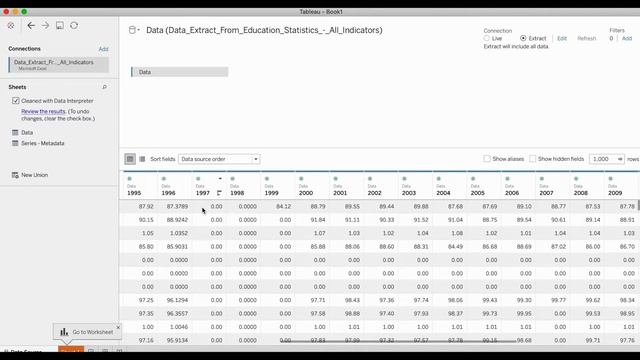The height and width of the screenshot is (360, 640).
Task: Click the Save icon in the toolbar
Action: pyautogui.click(x=60, y=25)
